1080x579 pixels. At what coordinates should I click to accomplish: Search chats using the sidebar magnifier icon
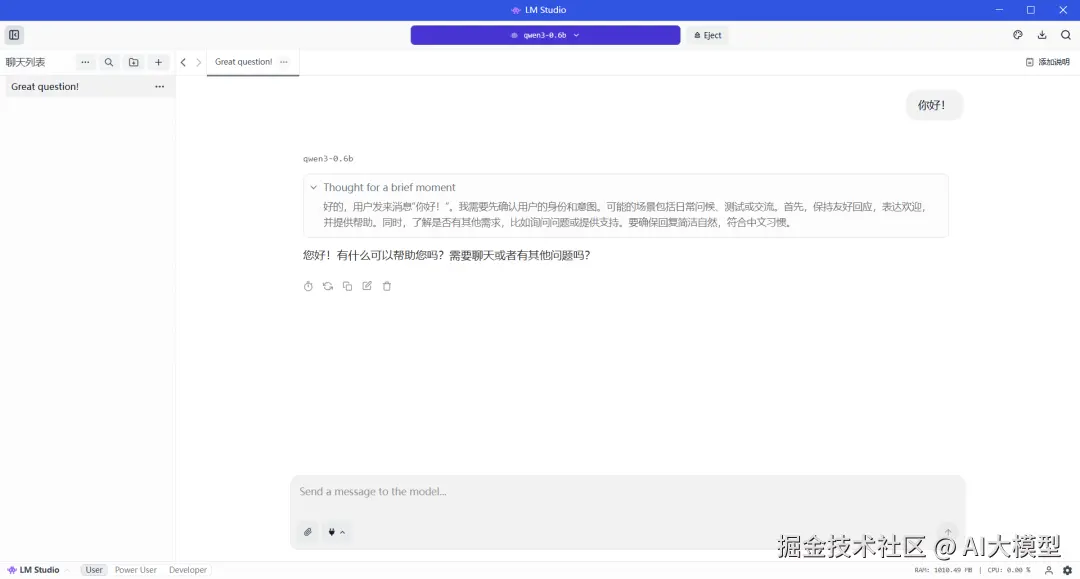(109, 62)
